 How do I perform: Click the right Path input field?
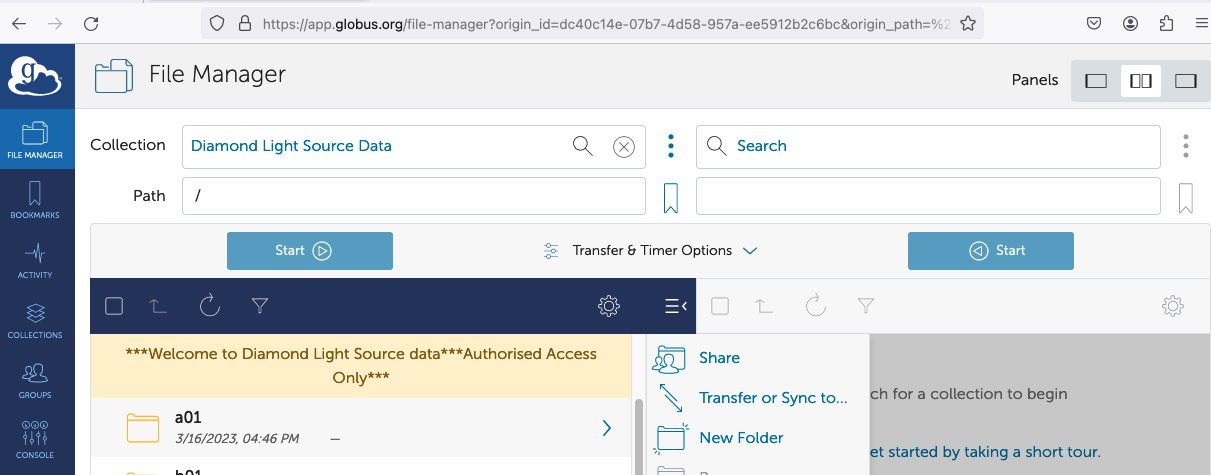point(928,196)
